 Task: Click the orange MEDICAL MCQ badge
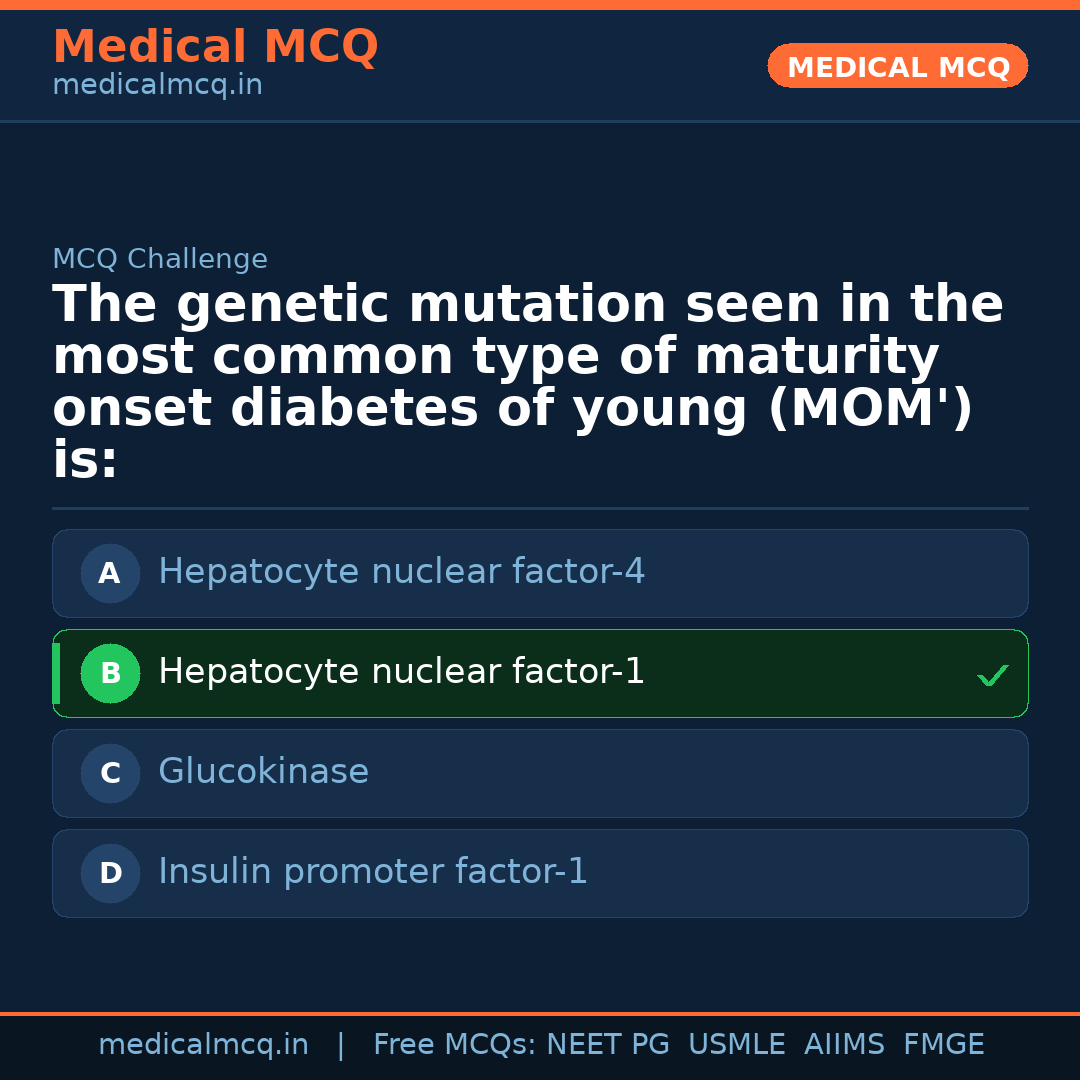(x=897, y=67)
